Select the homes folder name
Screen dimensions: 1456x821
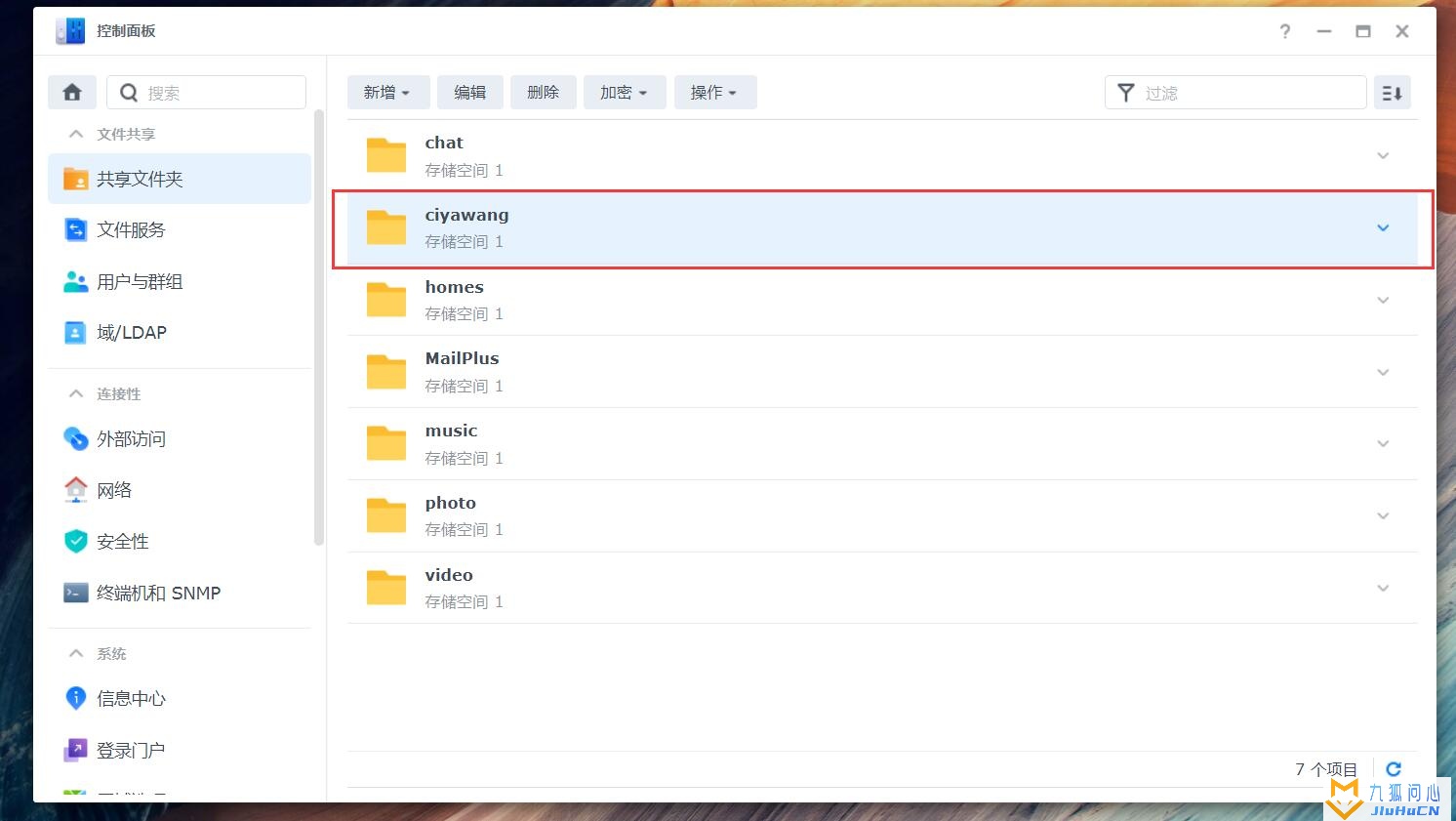click(x=455, y=287)
